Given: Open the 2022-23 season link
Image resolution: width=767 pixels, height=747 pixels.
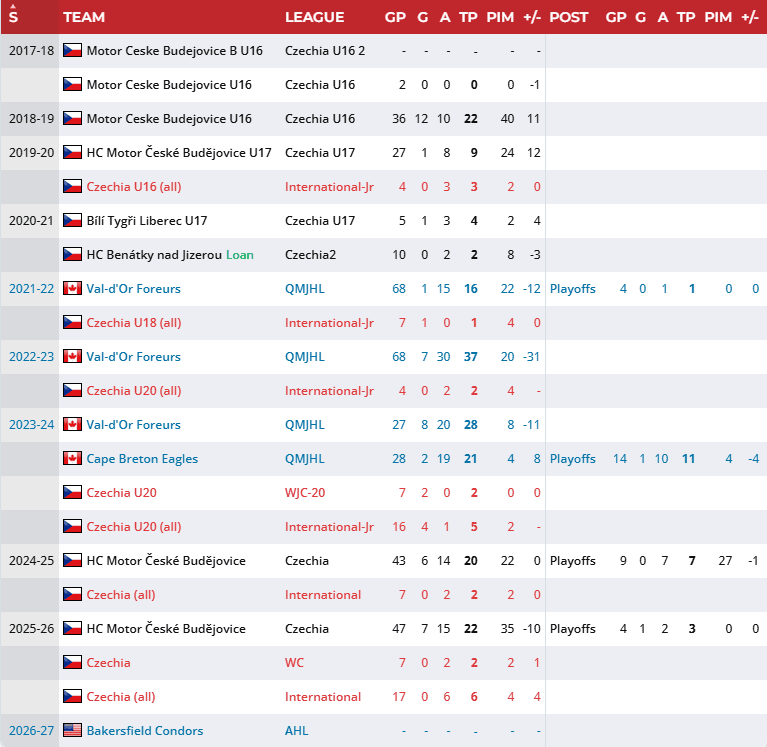Looking at the screenshot, I should pyautogui.click(x=31, y=357).
